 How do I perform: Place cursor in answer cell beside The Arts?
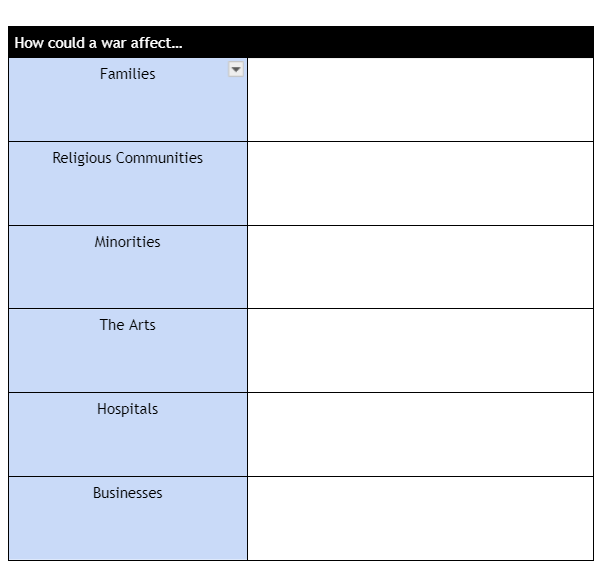pyautogui.click(x=420, y=351)
